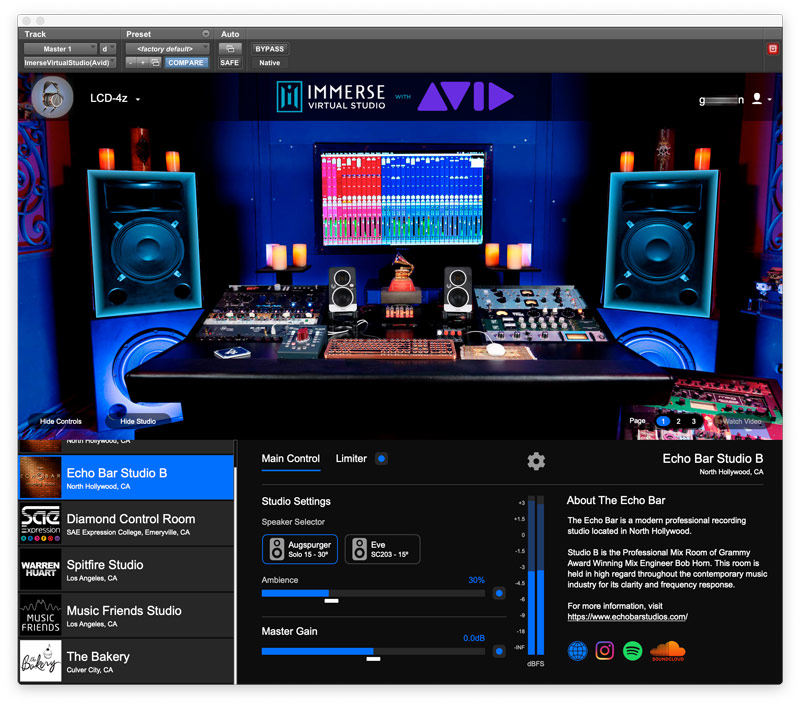Open the LCD-4z headphone dropdown
Image resolution: width=800 pixels, height=705 pixels.
[115, 98]
